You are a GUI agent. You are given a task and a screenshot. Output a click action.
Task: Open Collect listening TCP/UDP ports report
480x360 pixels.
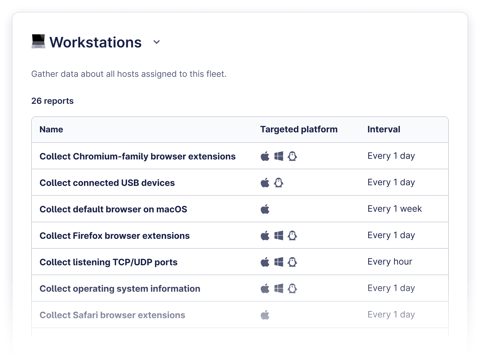click(x=108, y=262)
